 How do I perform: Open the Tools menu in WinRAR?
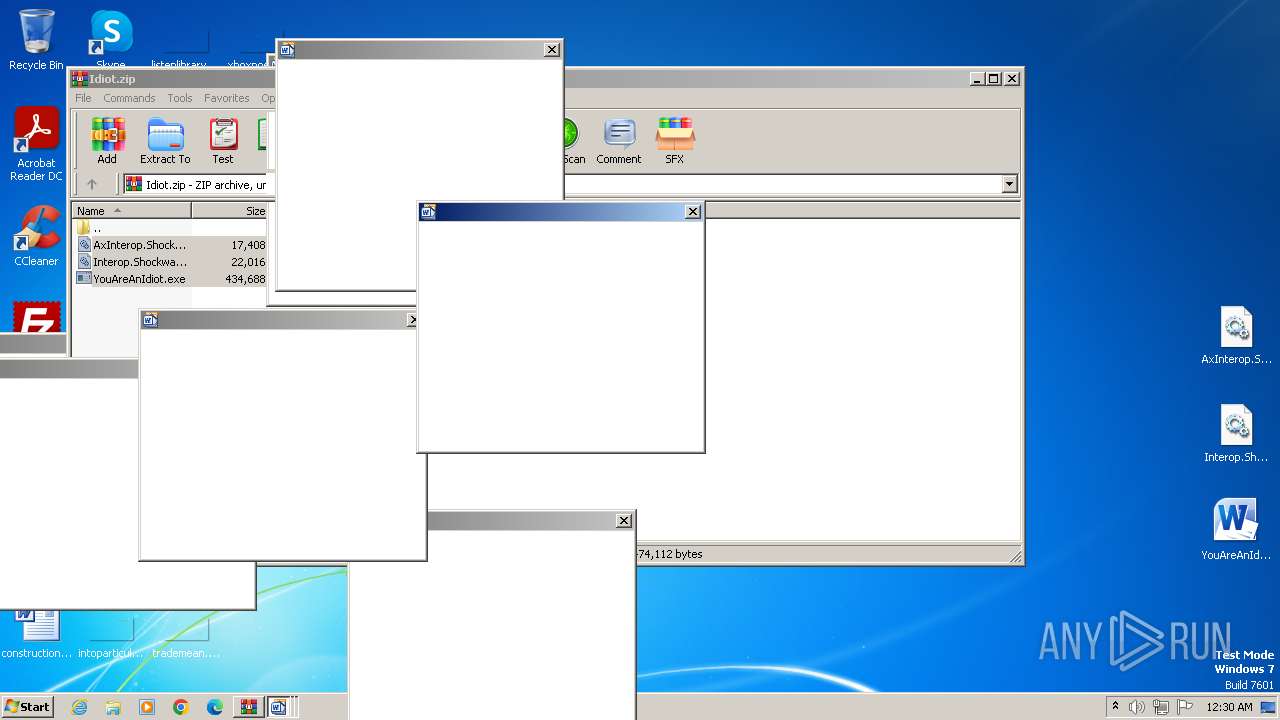(180, 98)
